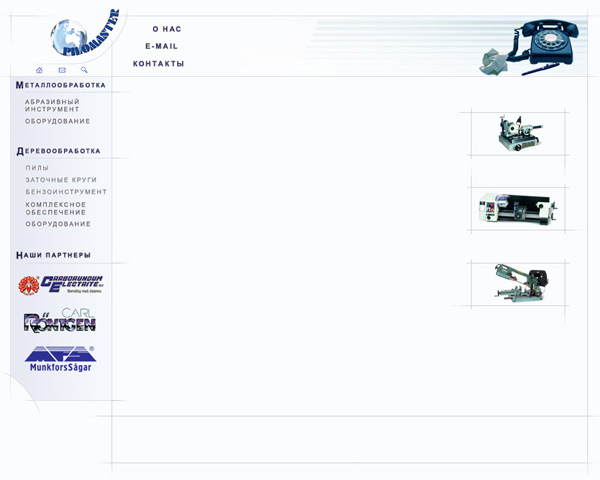Image resolution: width=600 pixels, height=480 pixels.
Task: Click the Promaster globe logo
Action: point(83,37)
